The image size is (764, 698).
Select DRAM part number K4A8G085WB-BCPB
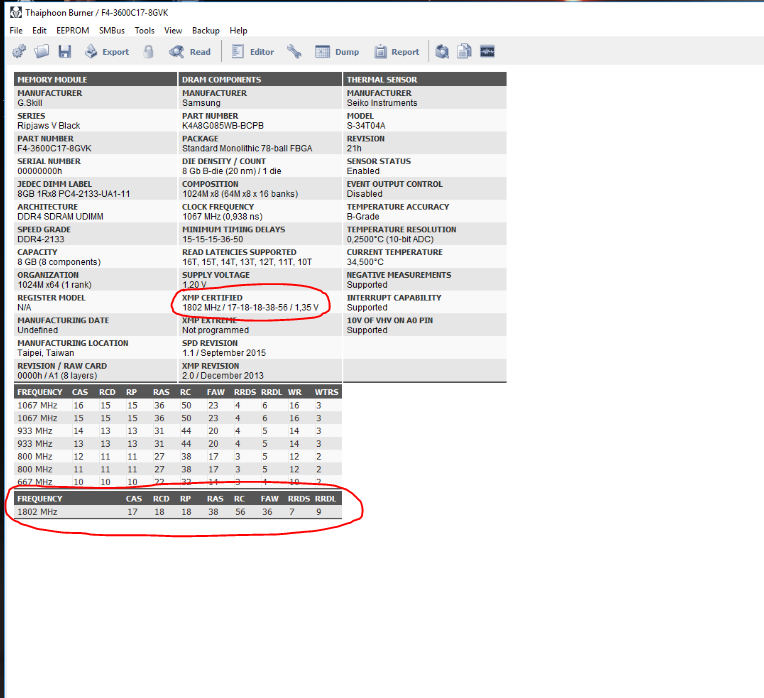[223, 126]
